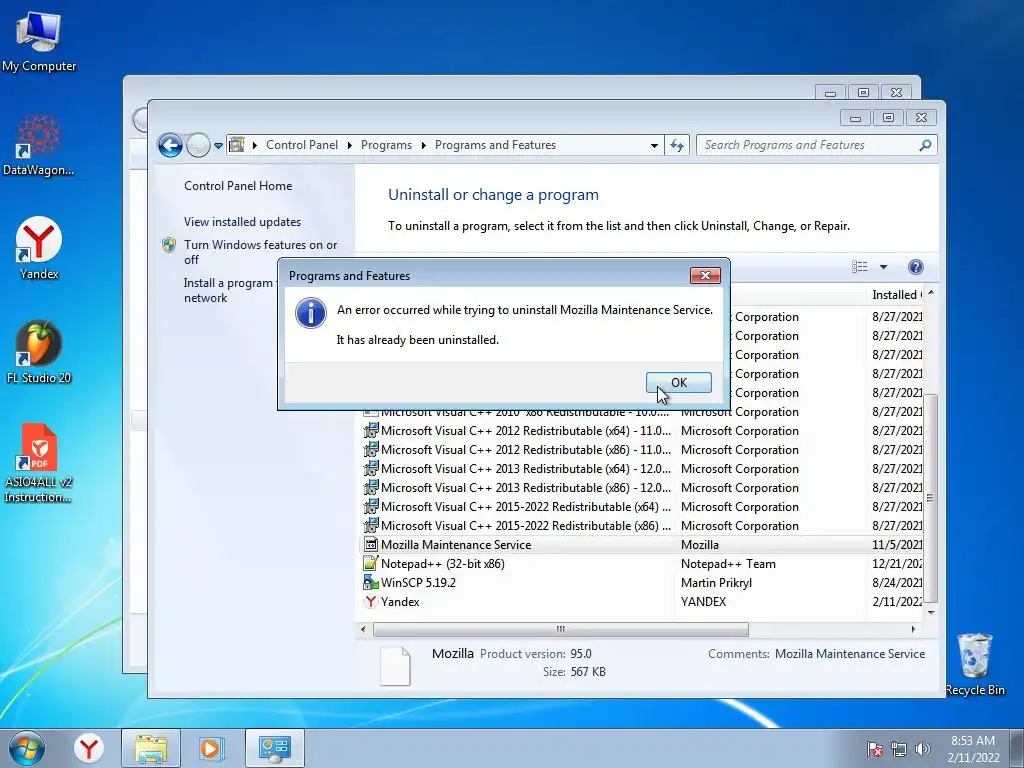
Task: Select WinSCP 5.19.2 in the list
Action: [x=642, y=583]
